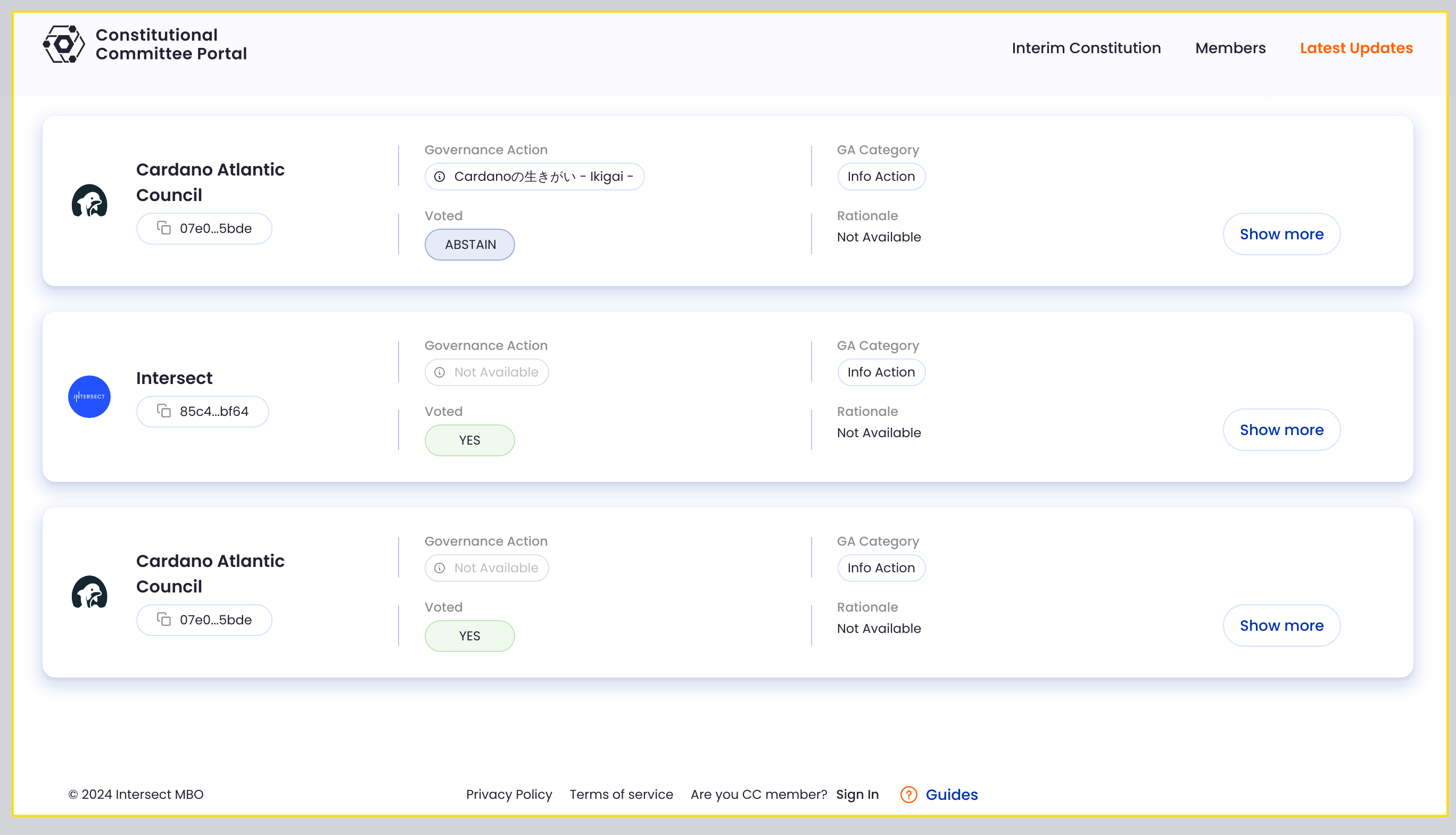Click the Constitutional Committee Portal hexagon logo

click(x=64, y=44)
